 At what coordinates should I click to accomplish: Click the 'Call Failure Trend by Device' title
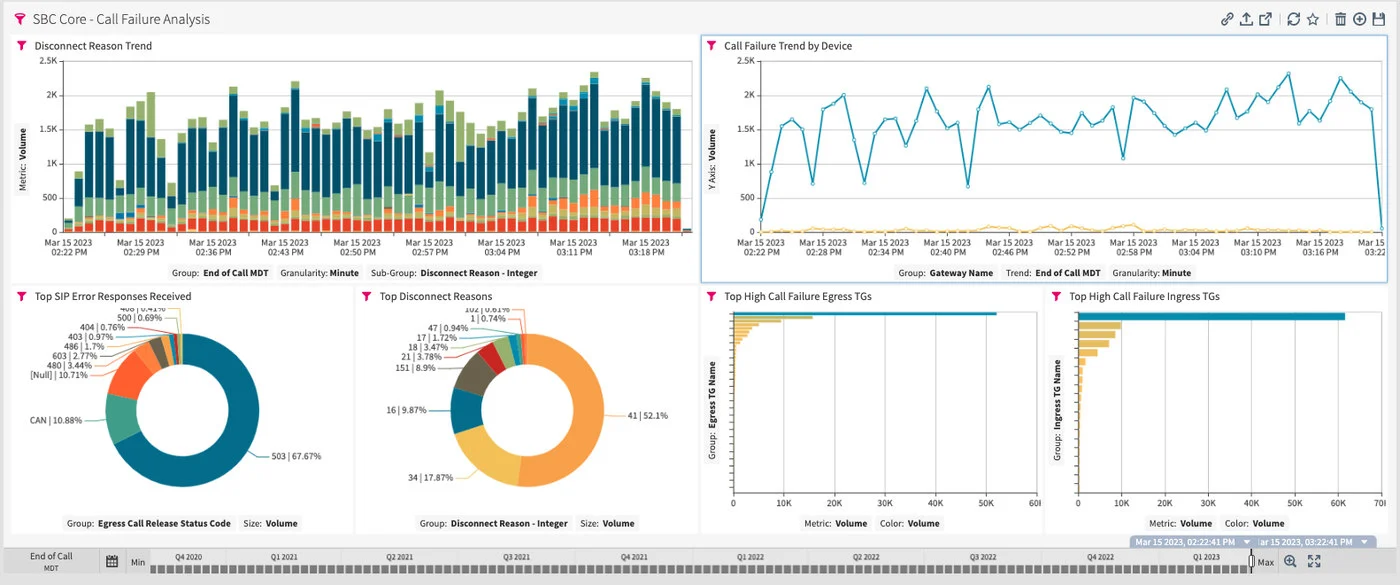(x=788, y=46)
